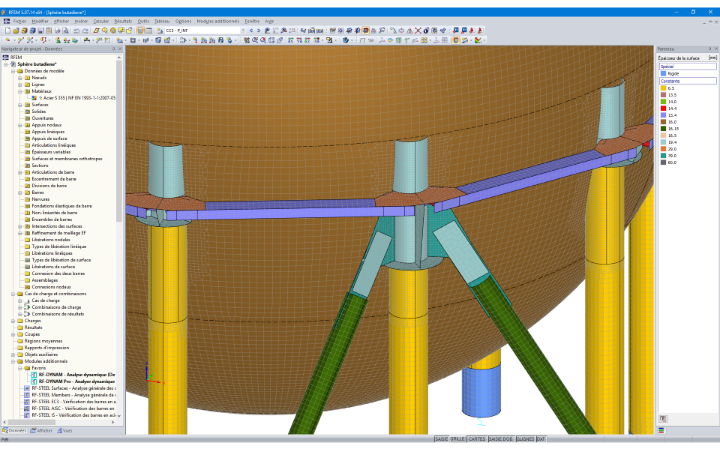Click the panel settings icon at bottom right
720x450 pixels.
click(x=663, y=419)
